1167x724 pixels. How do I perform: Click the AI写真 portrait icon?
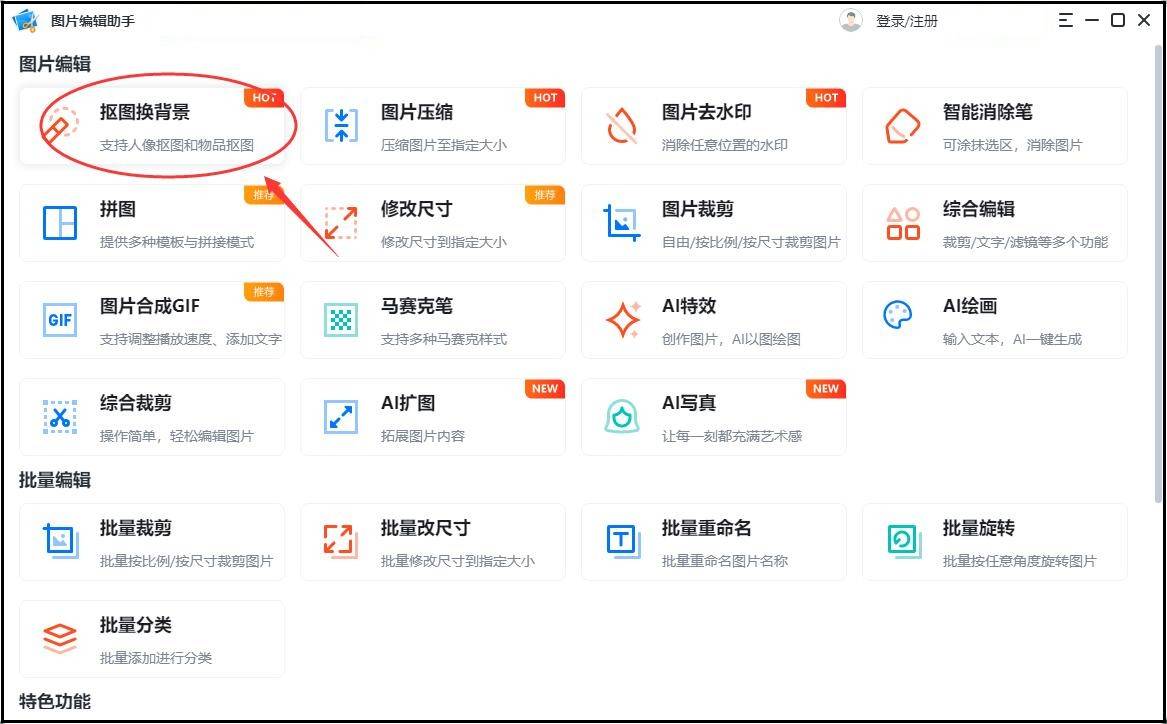coord(622,417)
